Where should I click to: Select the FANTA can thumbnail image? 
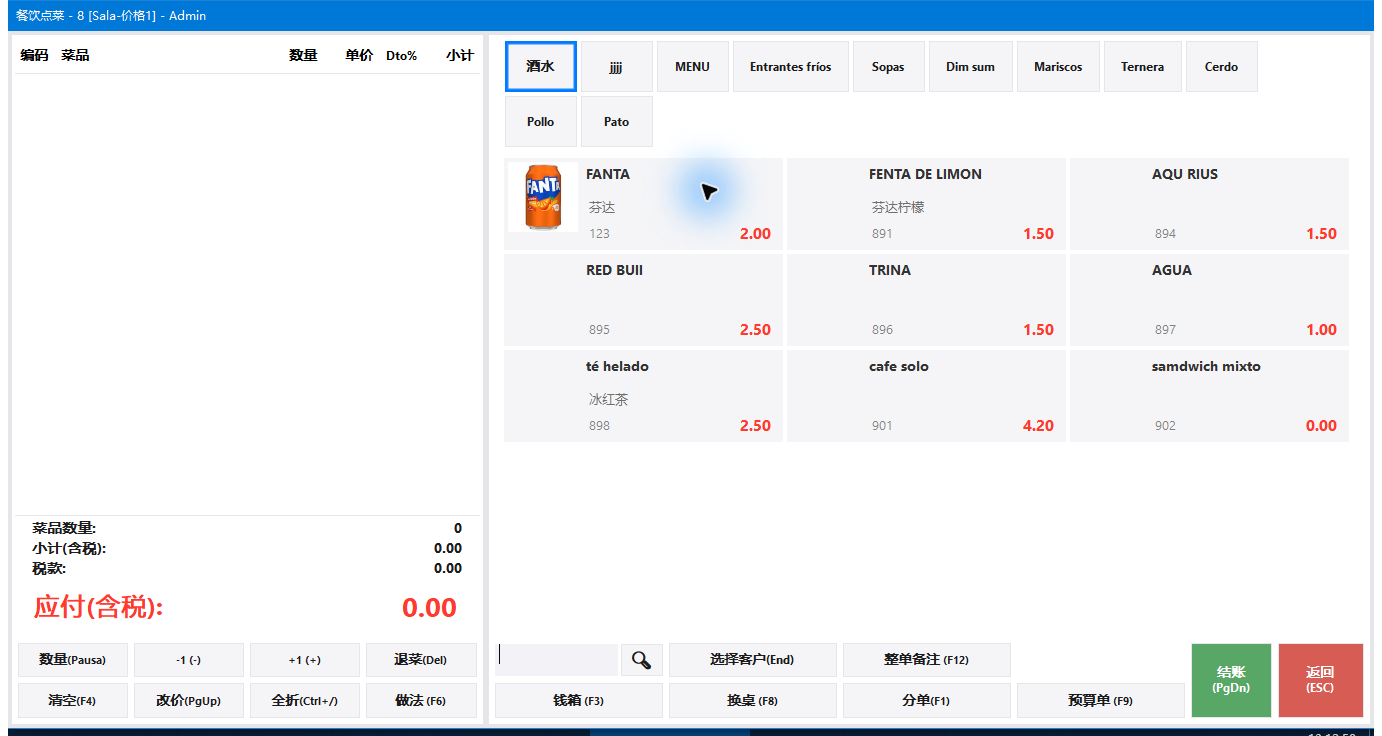click(x=543, y=197)
